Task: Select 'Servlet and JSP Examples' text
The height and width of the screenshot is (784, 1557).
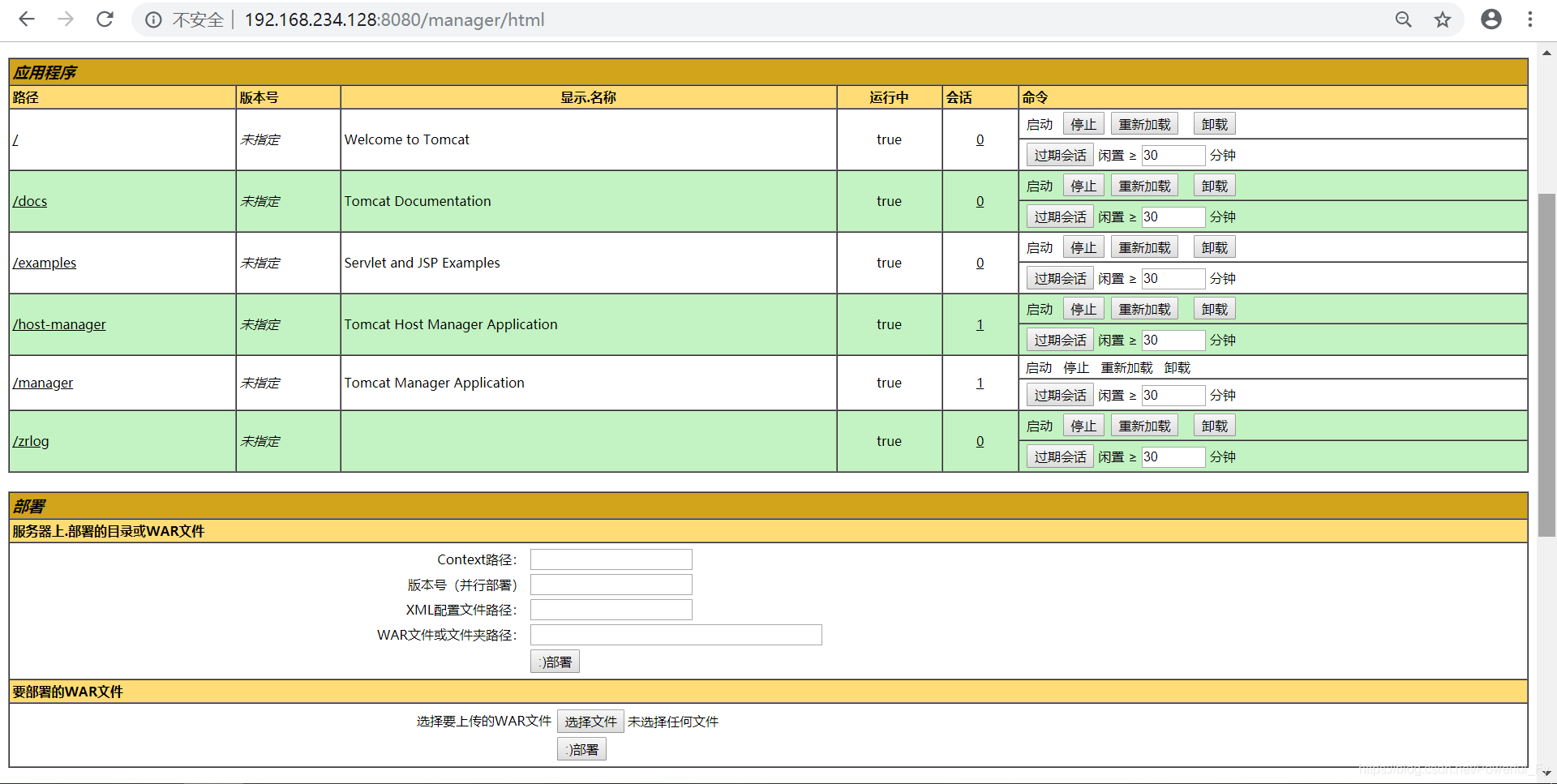Action: pyautogui.click(x=422, y=263)
